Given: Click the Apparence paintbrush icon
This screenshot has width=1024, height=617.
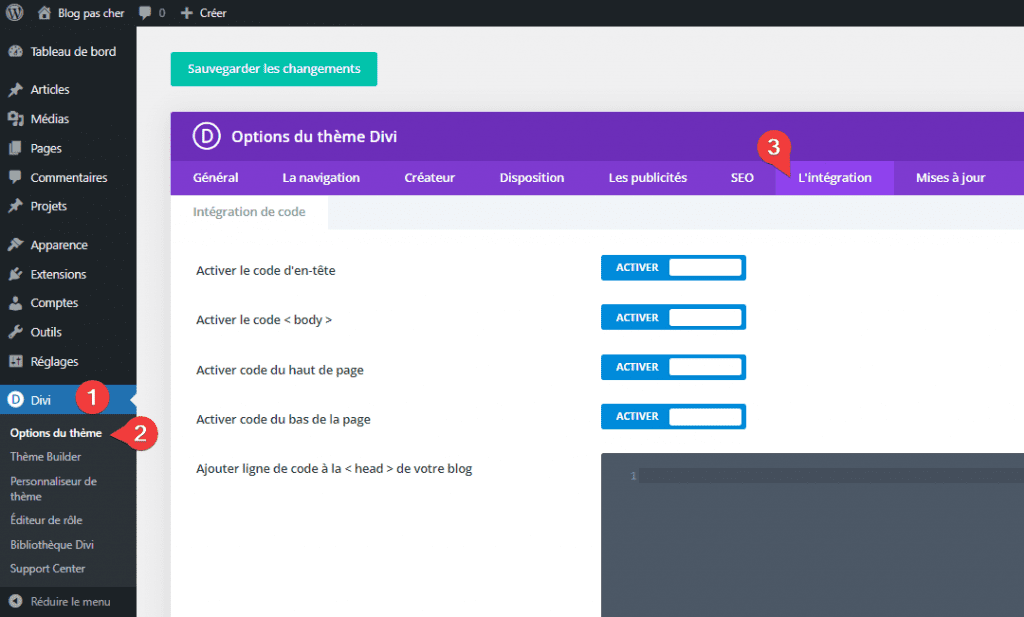Looking at the screenshot, I should pyautogui.click(x=16, y=245).
